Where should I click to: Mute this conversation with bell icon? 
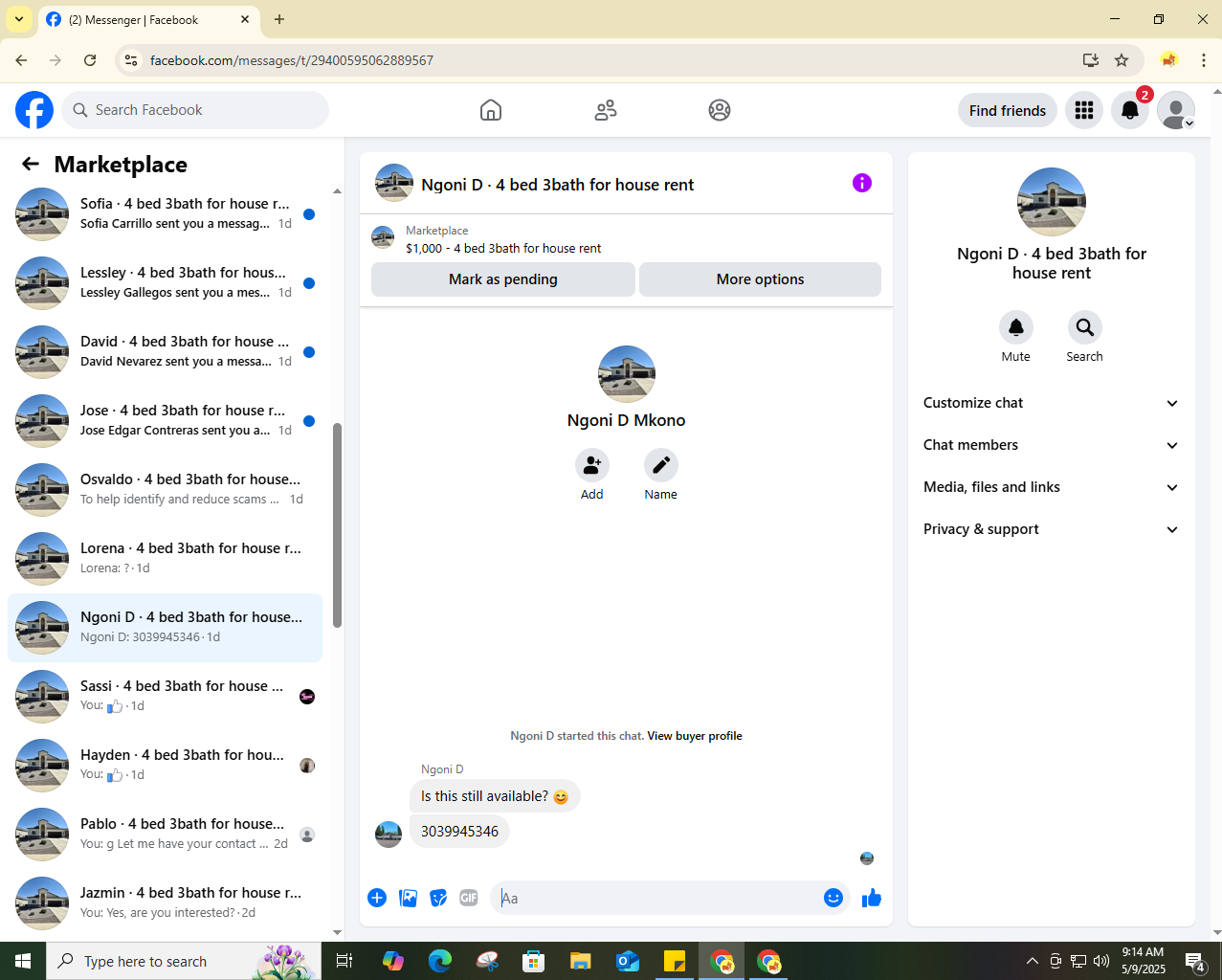coord(1016,327)
